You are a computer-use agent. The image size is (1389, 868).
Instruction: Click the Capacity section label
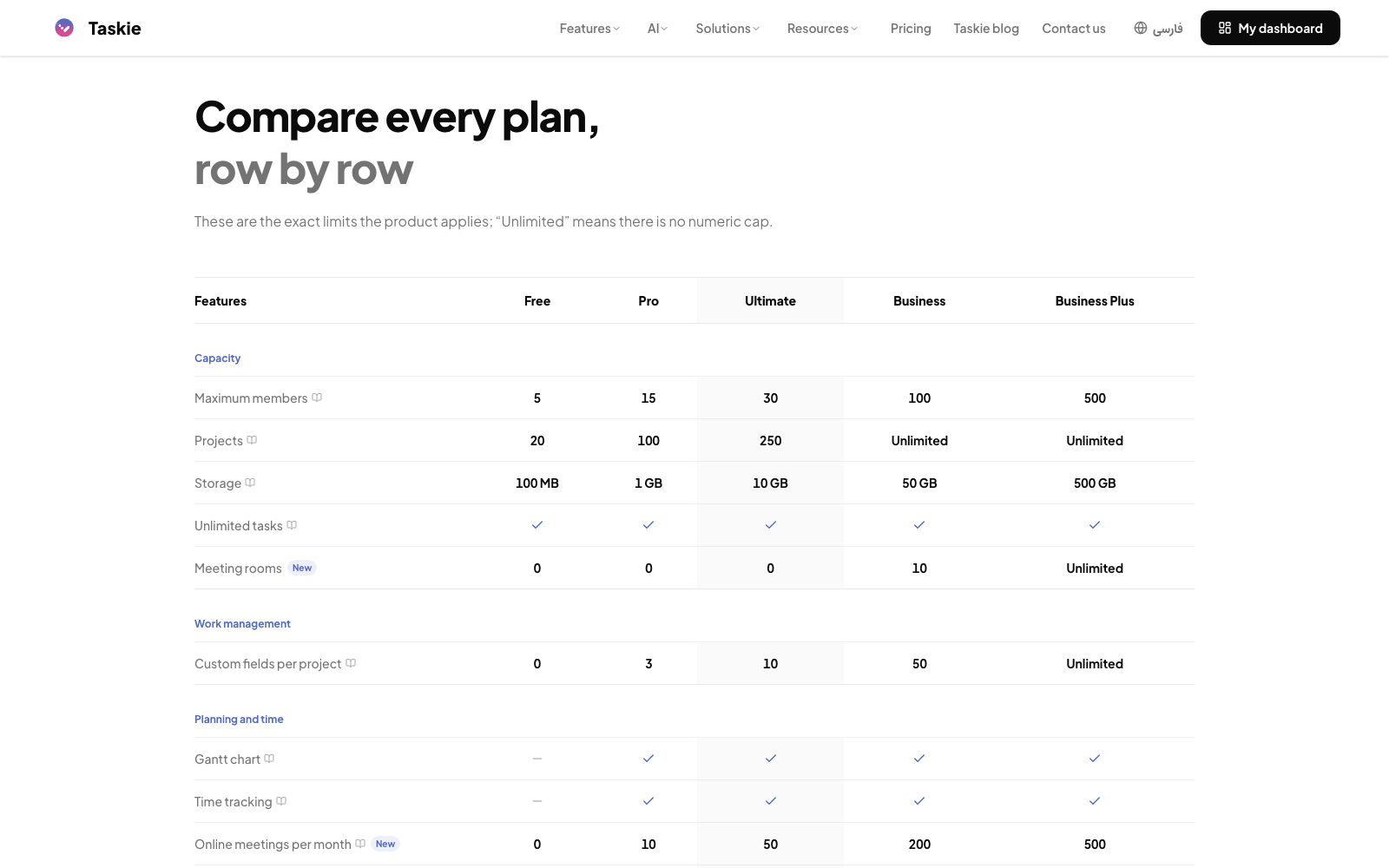[x=217, y=358]
